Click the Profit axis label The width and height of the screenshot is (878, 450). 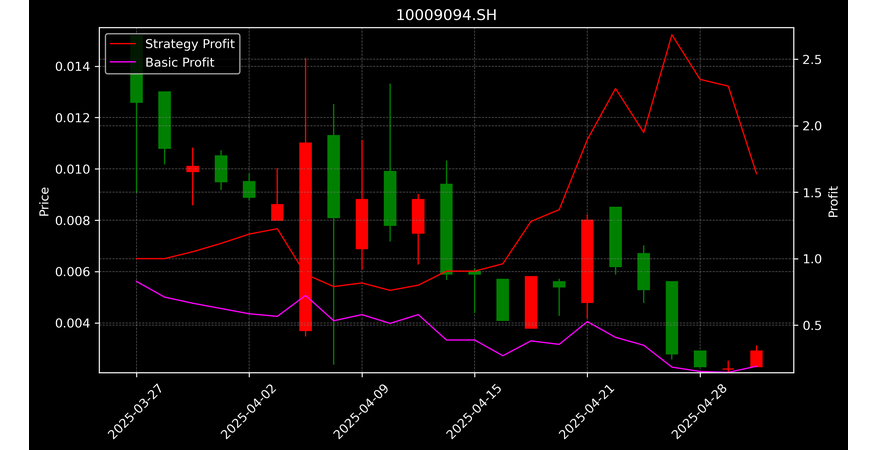pyautogui.click(x=833, y=201)
